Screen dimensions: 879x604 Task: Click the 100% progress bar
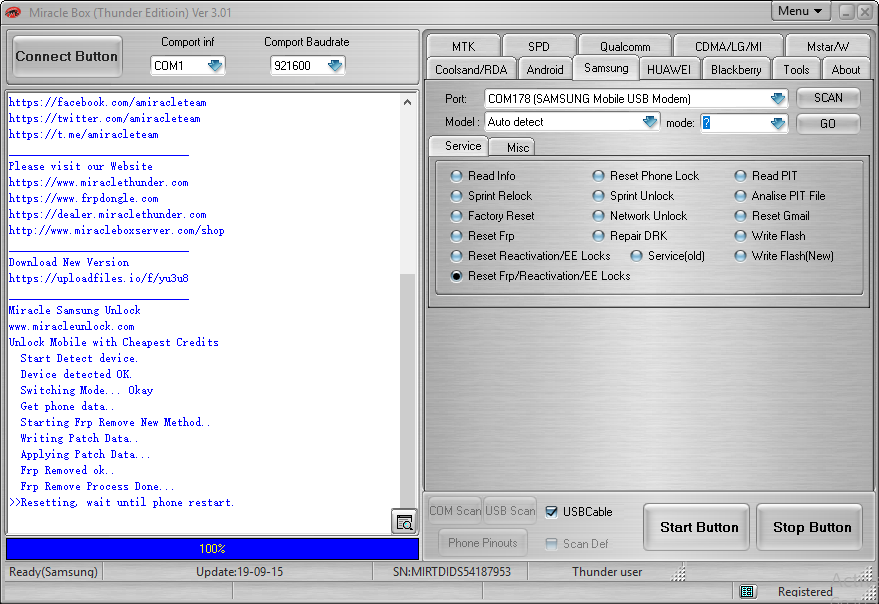click(x=212, y=548)
